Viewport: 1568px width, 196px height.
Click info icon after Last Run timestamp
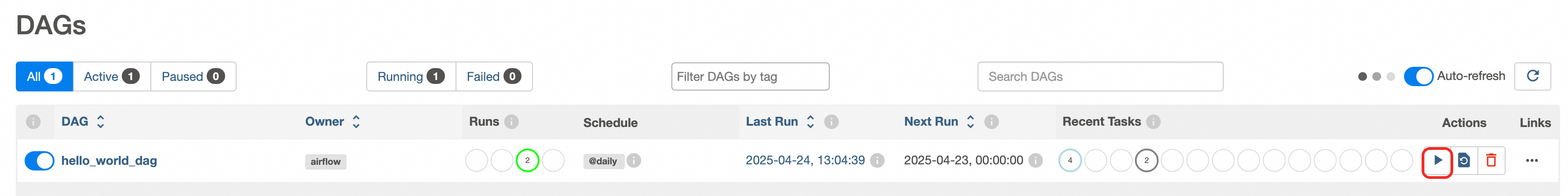[x=877, y=161]
